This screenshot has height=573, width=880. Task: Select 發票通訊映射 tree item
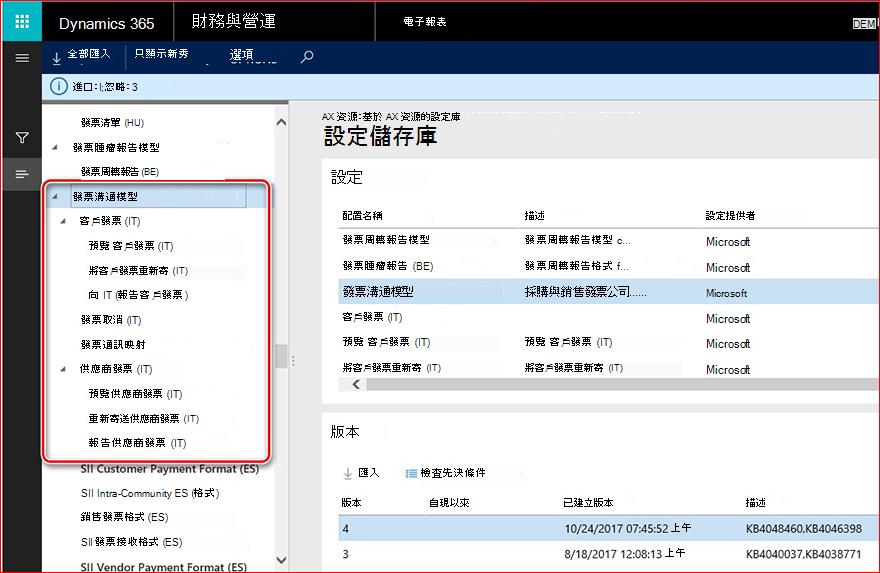tap(113, 345)
